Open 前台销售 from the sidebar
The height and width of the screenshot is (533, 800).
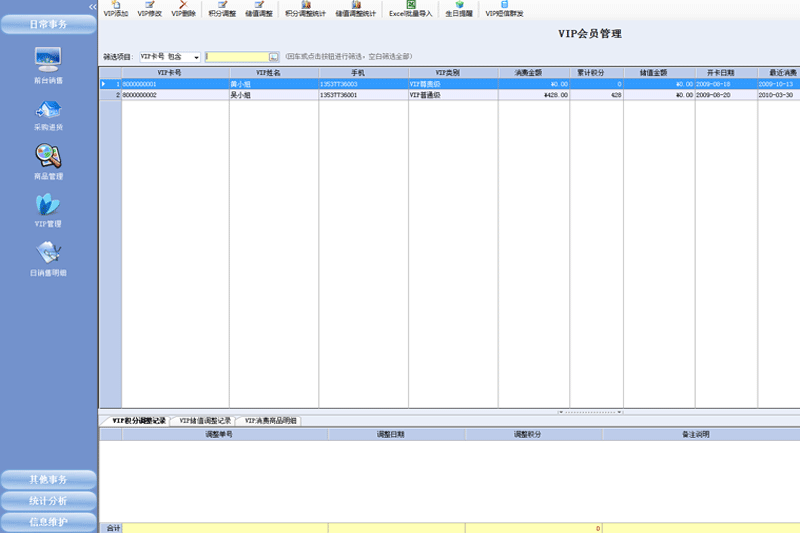48,64
